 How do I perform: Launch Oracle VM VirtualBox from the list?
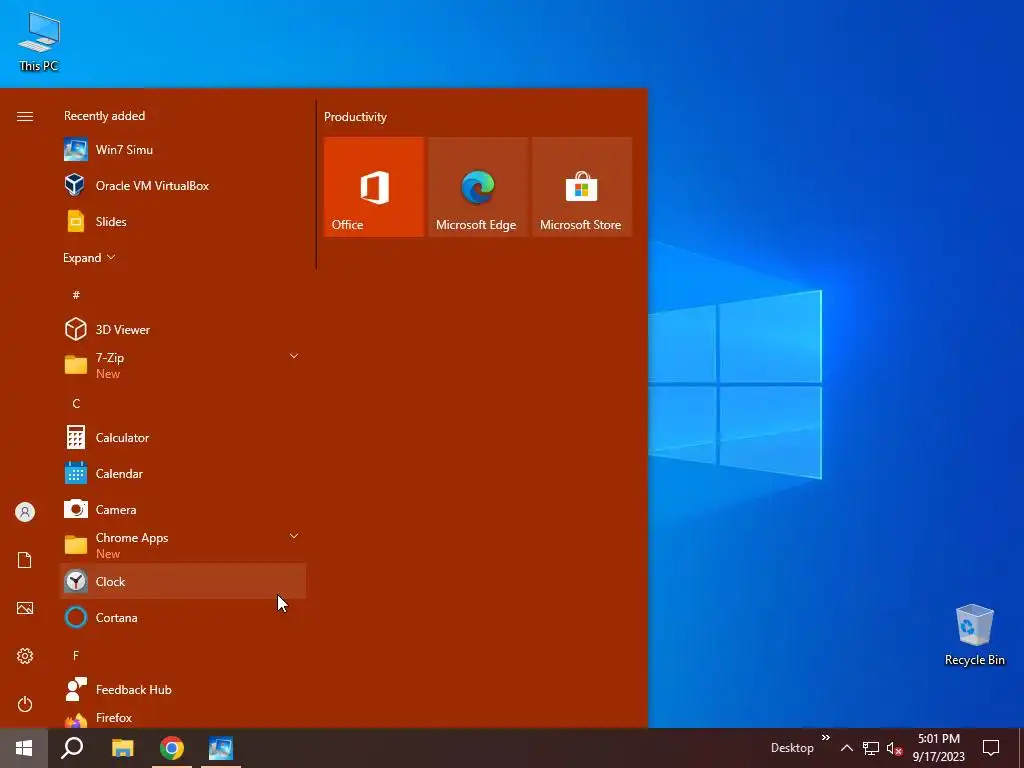pyautogui.click(x=183, y=185)
